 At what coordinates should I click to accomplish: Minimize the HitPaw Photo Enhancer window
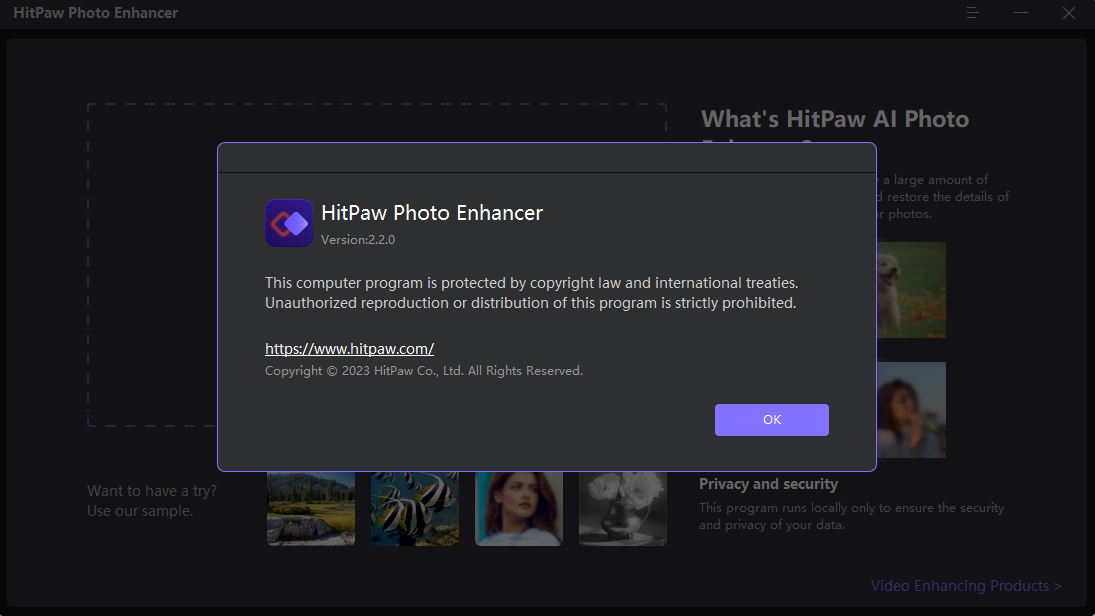[1021, 13]
